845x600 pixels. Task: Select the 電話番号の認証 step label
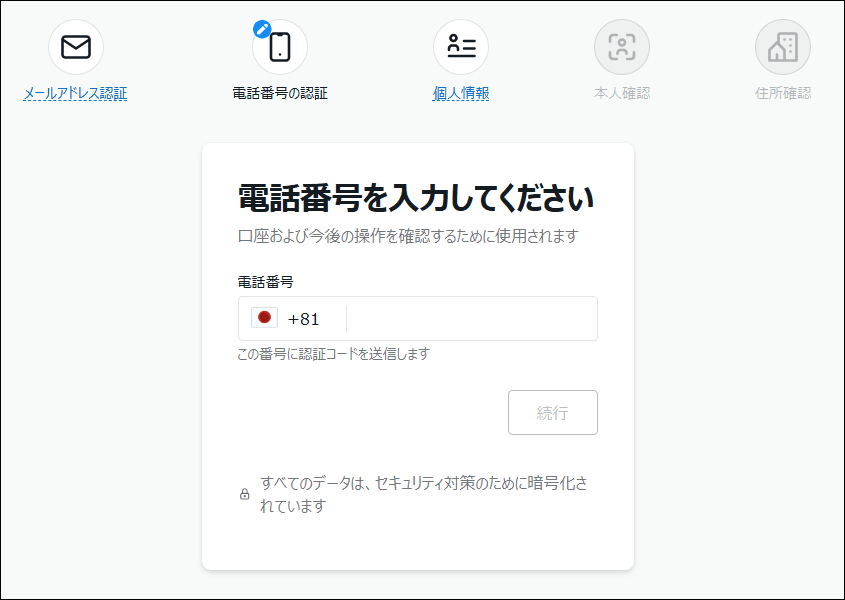click(280, 94)
